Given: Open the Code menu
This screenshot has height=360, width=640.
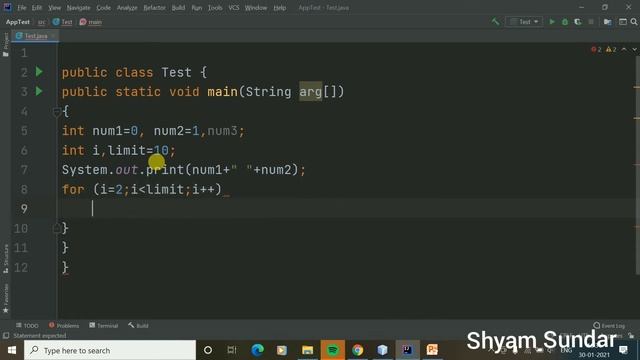Looking at the screenshot, I should (x=103, y=8).
